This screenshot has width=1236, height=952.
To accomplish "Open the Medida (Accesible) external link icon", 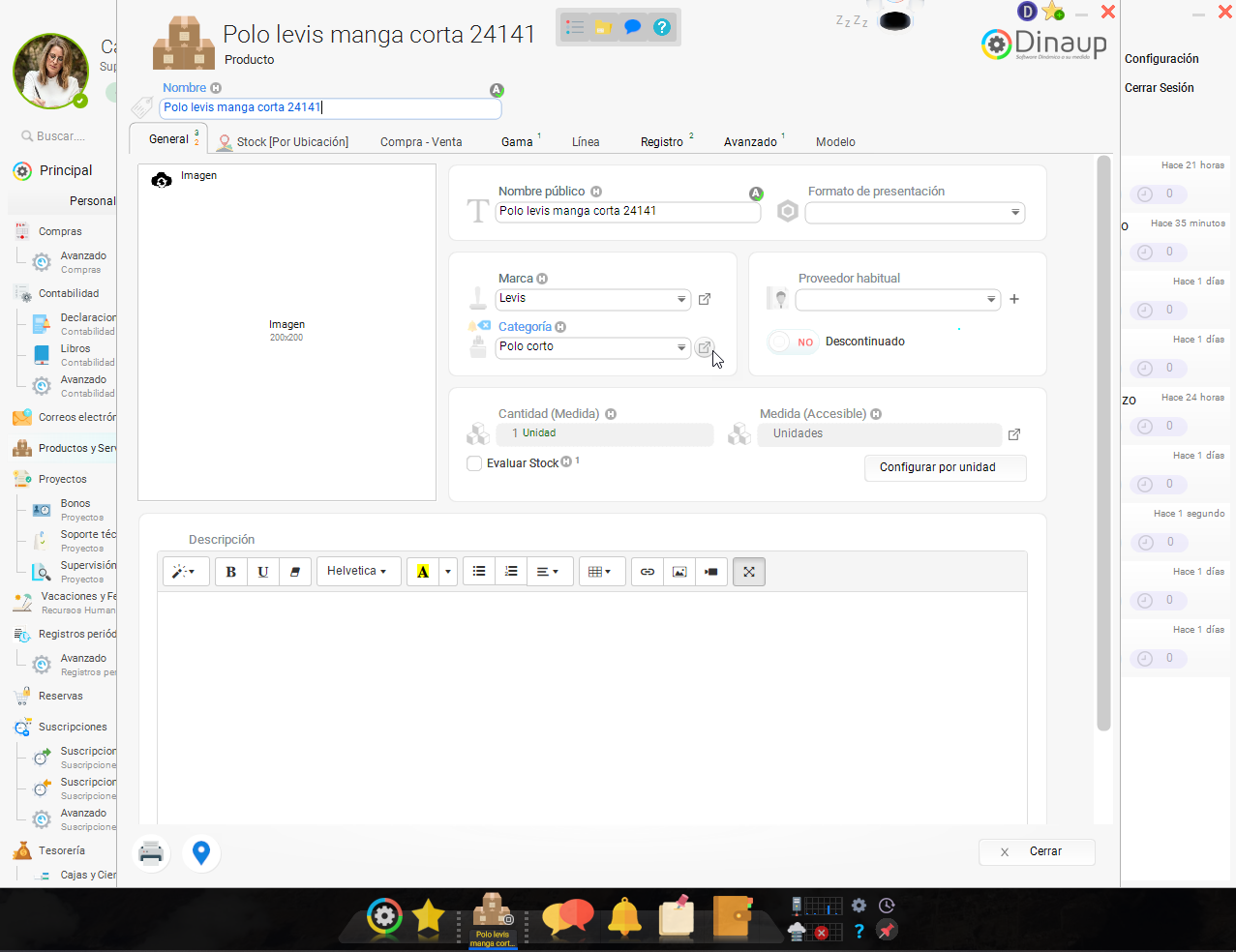I will point(1014,434).
